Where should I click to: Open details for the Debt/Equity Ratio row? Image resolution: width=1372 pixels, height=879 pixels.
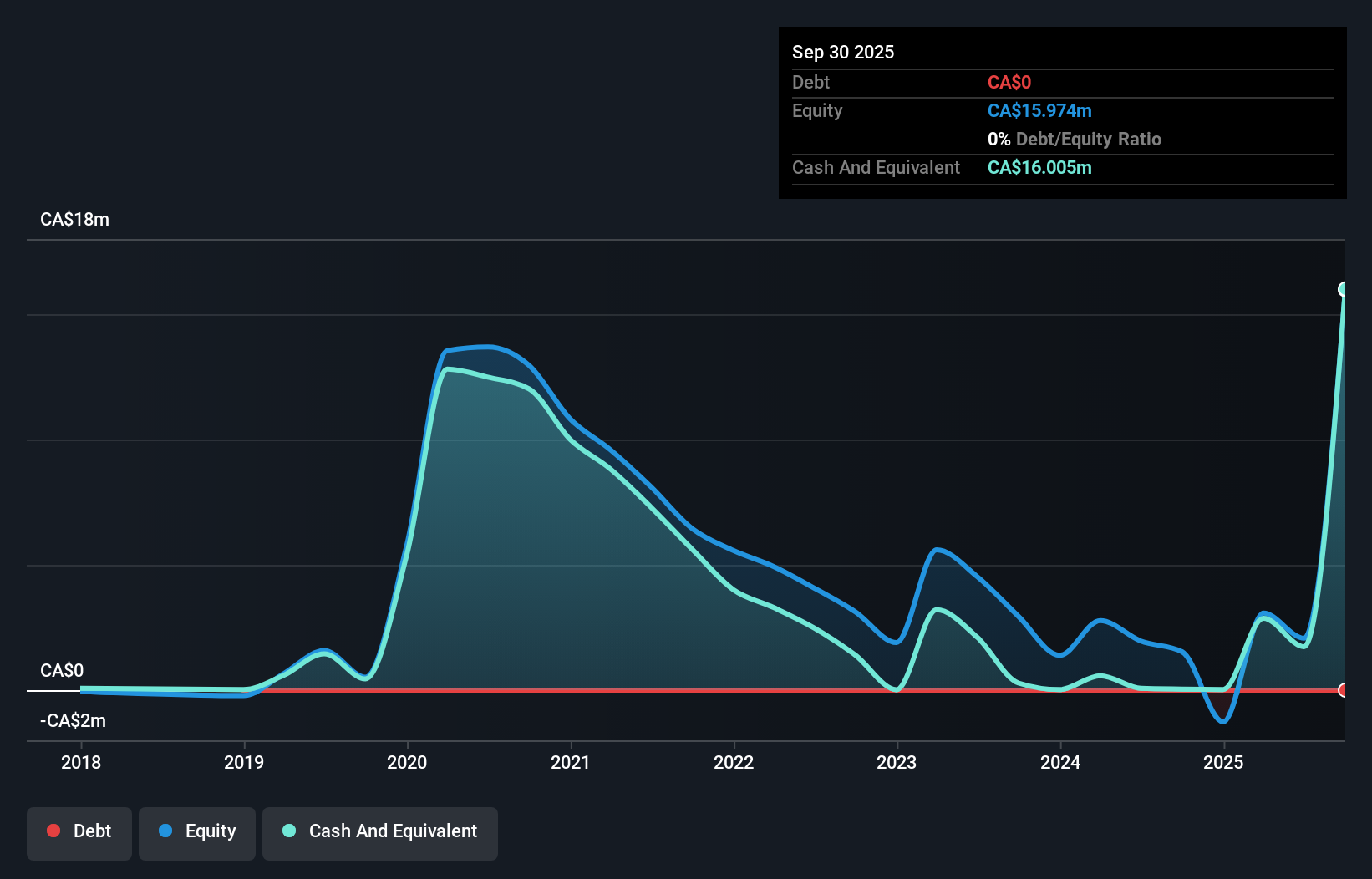pyautogui.click(x=1075, y=139)
